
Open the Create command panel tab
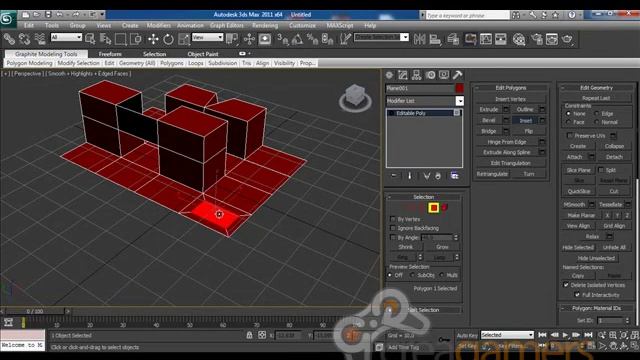pyautogui.click(x=389, y=75)
